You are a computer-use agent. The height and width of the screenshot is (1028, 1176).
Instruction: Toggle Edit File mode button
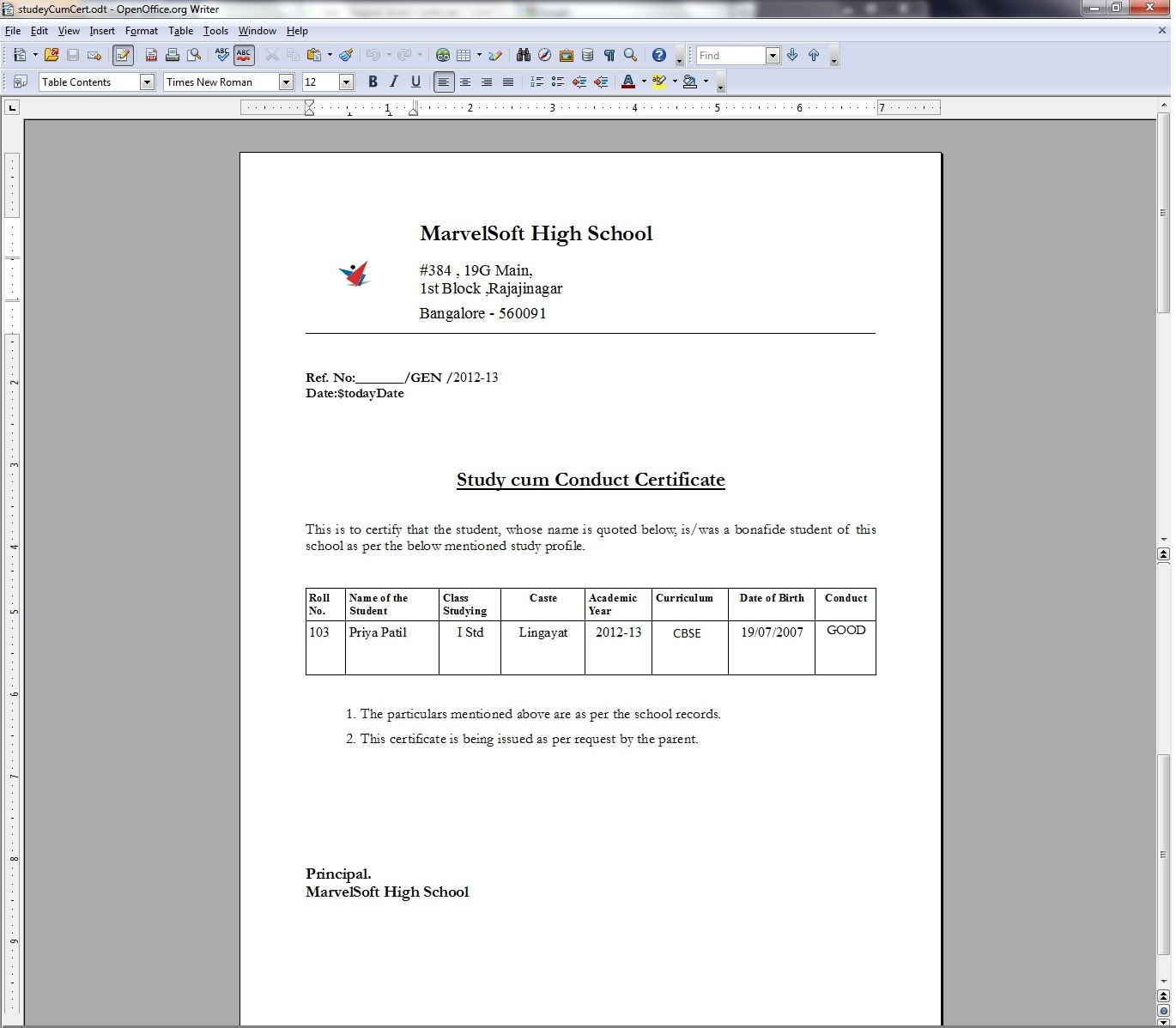click(123, 56)
